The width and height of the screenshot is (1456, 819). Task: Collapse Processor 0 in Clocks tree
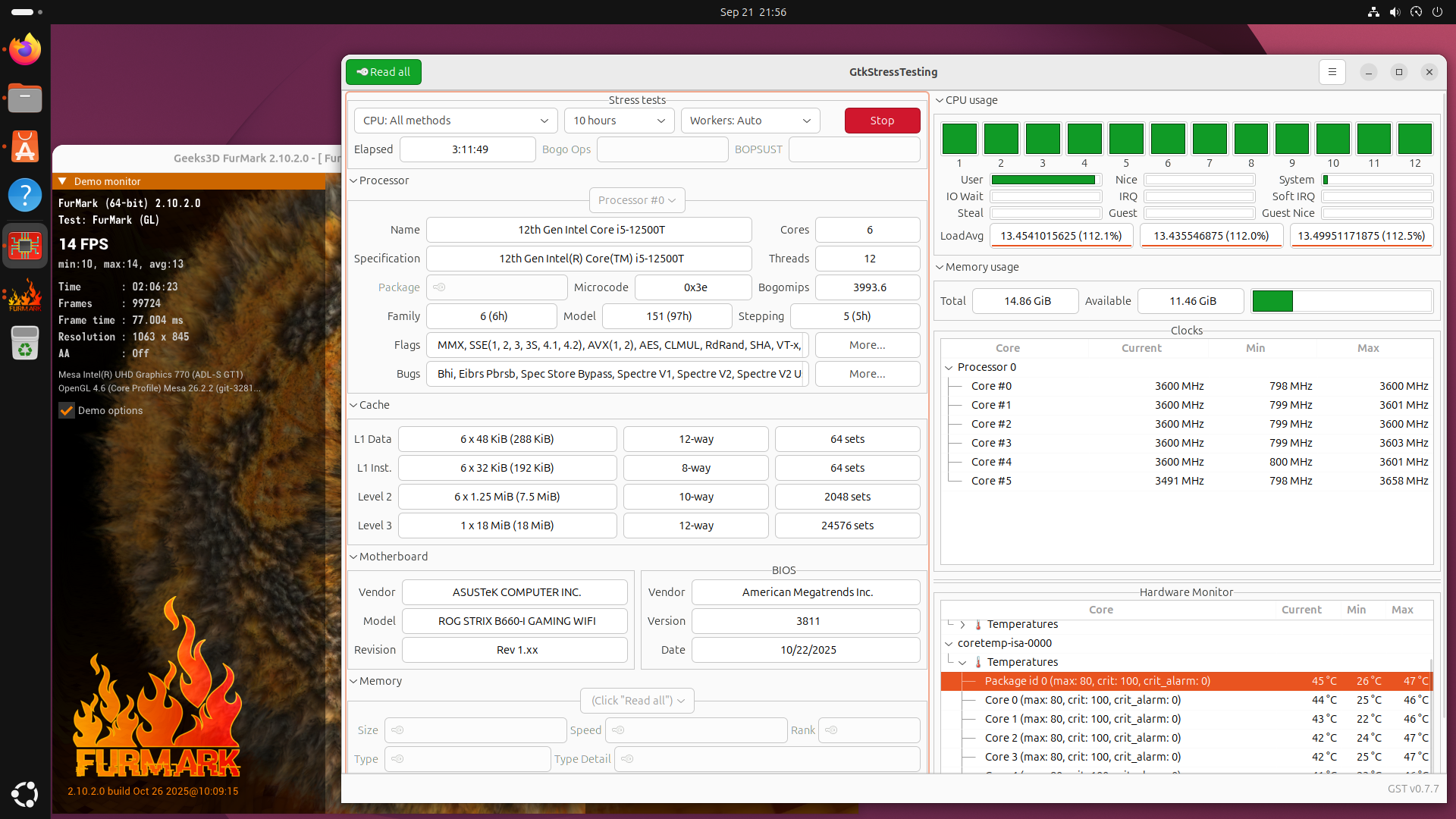coord(949,367)
